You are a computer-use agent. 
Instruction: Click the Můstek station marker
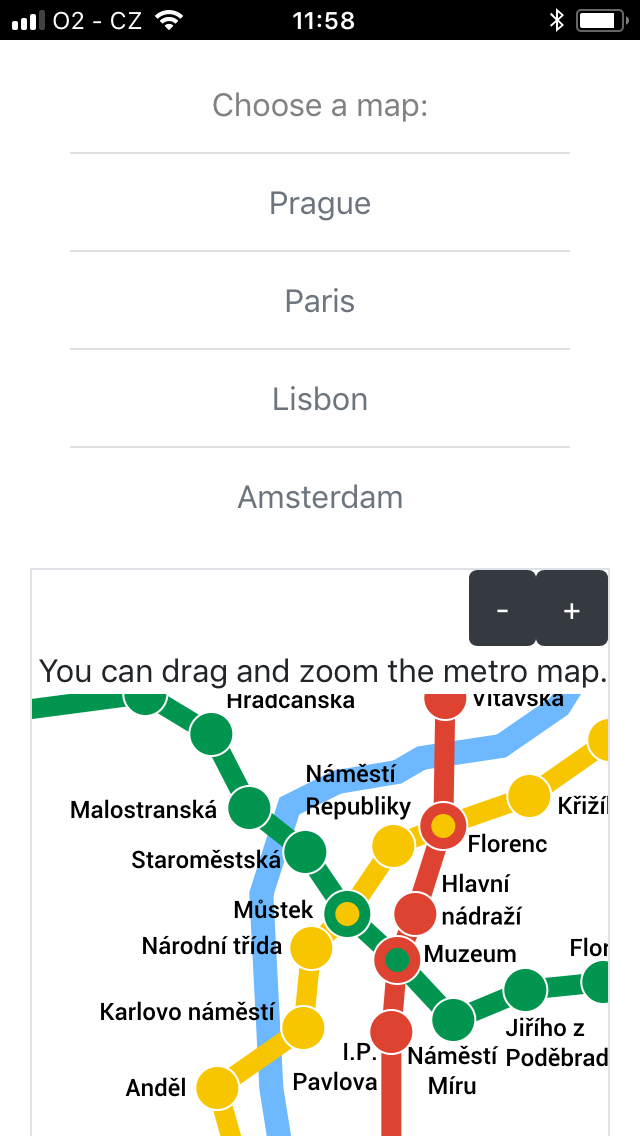point(347,912)
